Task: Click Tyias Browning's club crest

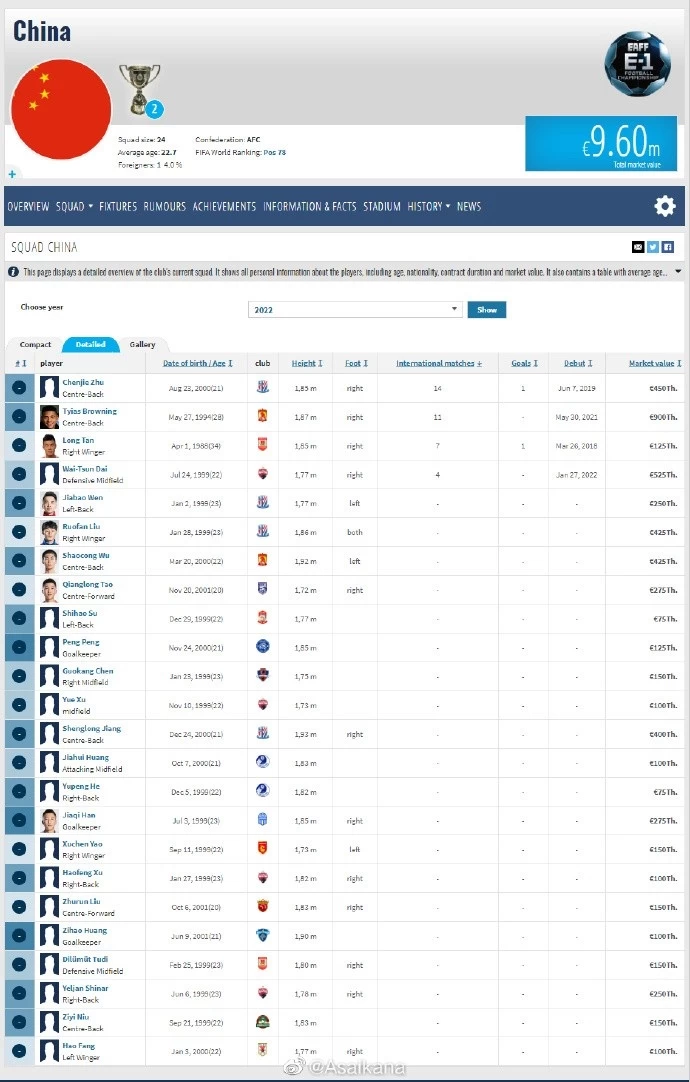Action: [x=263, y=417]
